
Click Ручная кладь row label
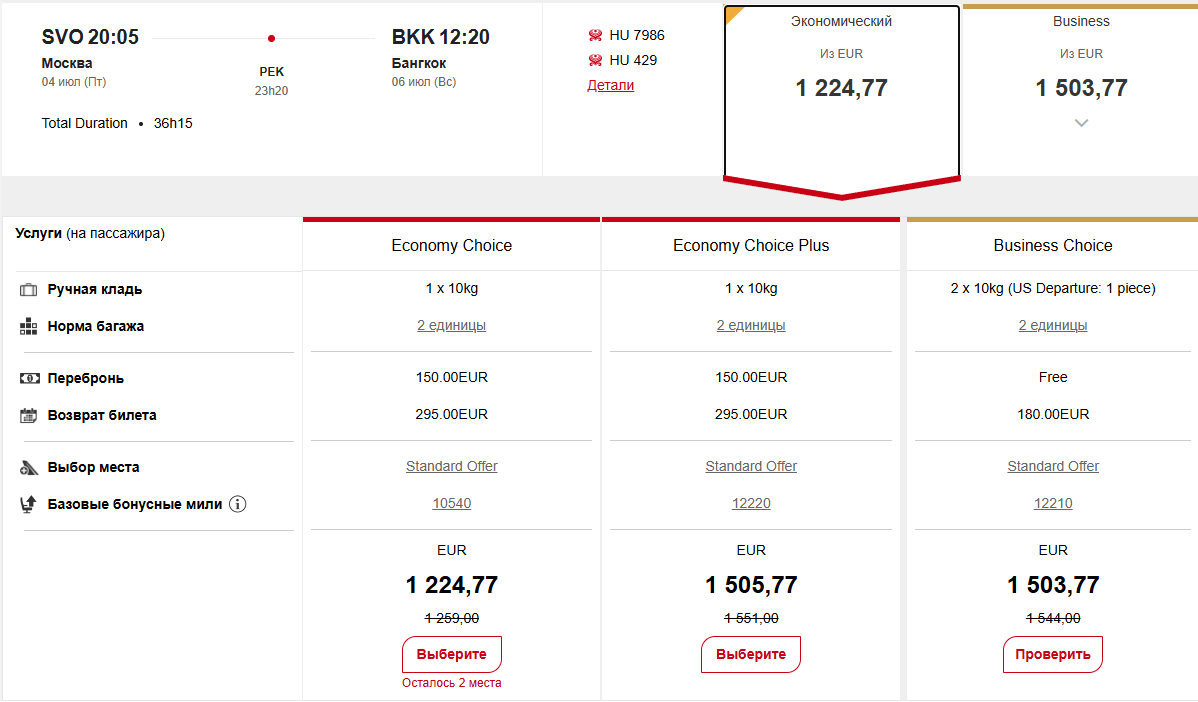[95, 290]
